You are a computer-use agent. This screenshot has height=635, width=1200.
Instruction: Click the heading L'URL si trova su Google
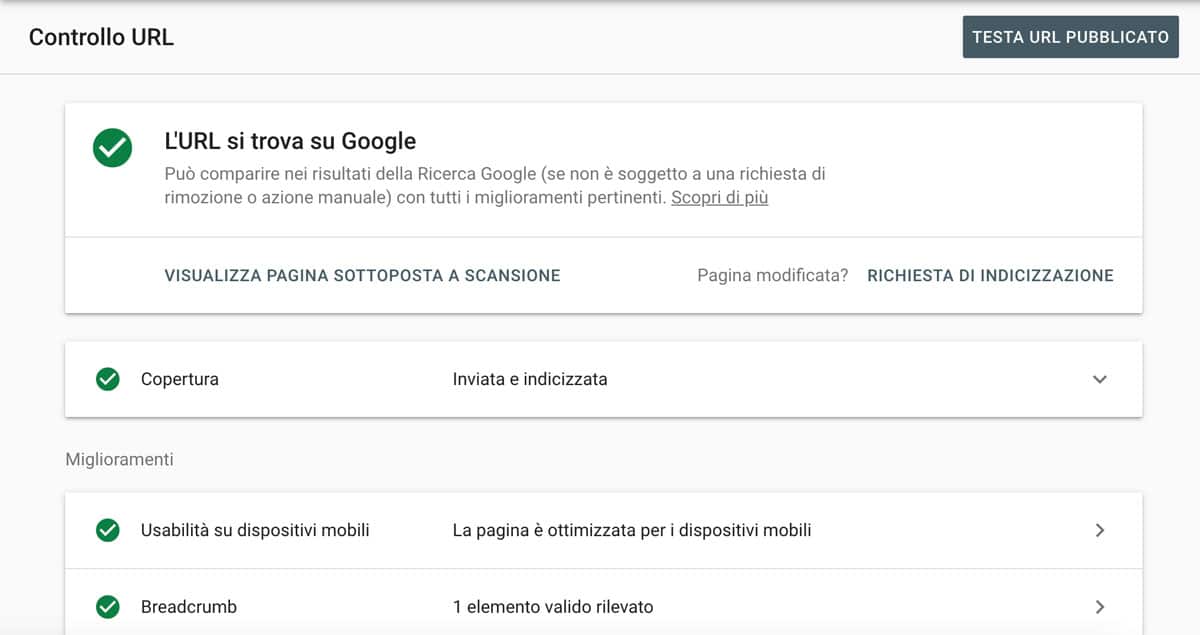coord(290,141)
